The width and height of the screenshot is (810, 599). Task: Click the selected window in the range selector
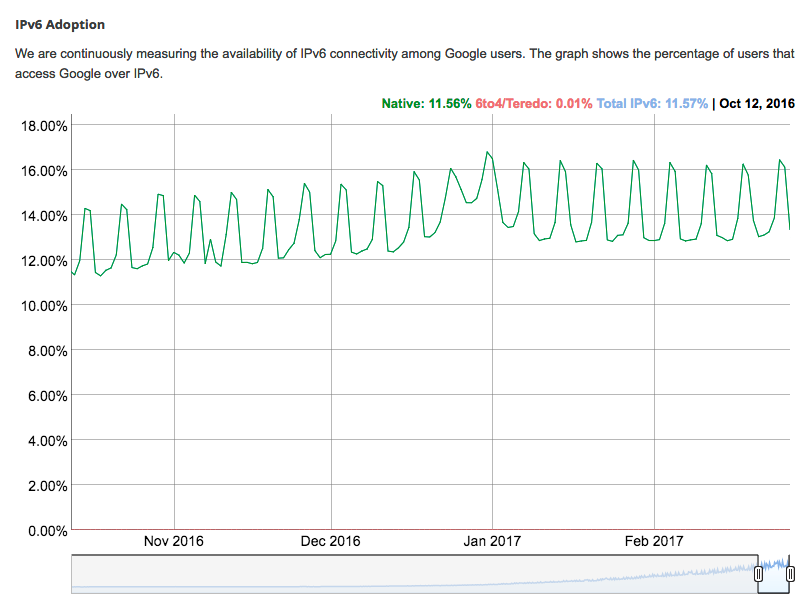[775, 573]
